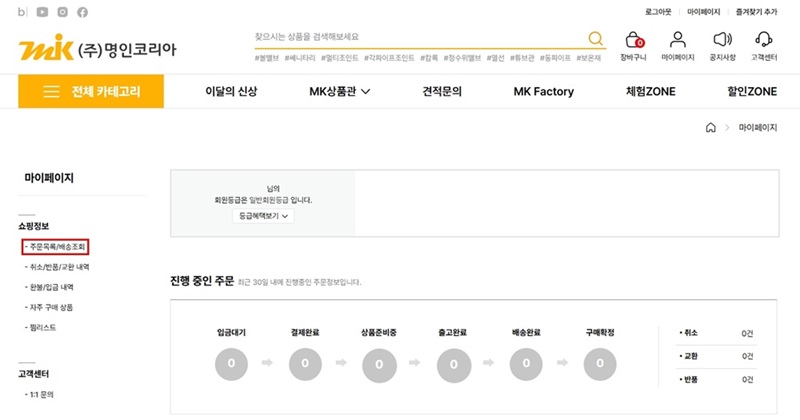Click the 즐겨찾기 추가 link
Image resolution: width=800 pixels, height=420 pixels.
[x=756, y=12]
